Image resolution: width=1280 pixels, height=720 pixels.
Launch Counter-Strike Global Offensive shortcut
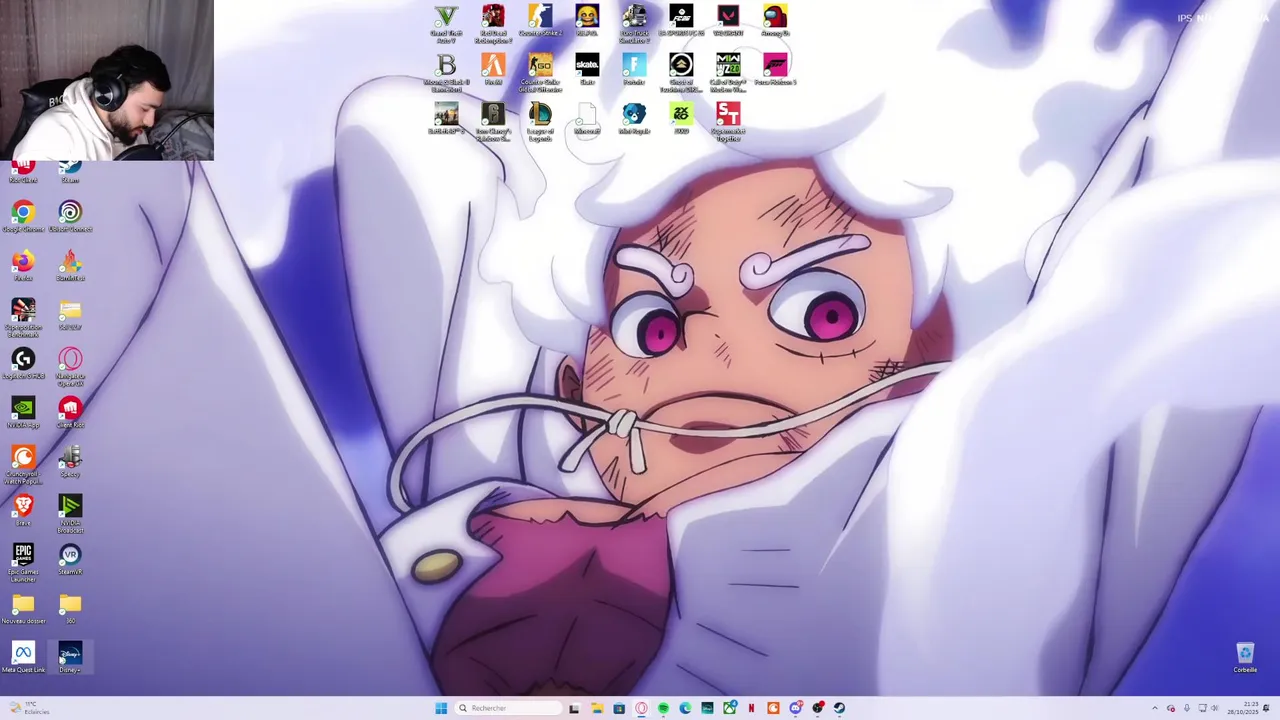(540, 73)
